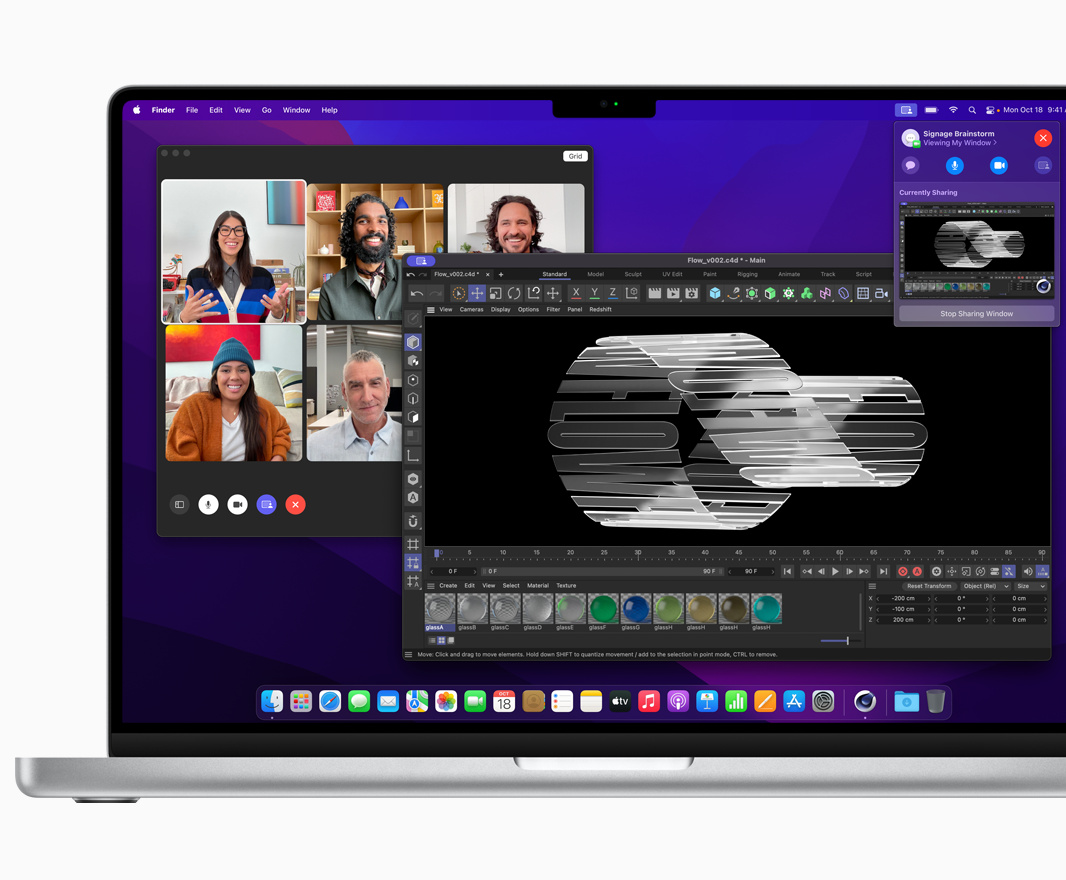Toggle X-axis lock in the toolbar
Image resolution: width=1066 pixels, height=880 pixels.
(575, 293)
